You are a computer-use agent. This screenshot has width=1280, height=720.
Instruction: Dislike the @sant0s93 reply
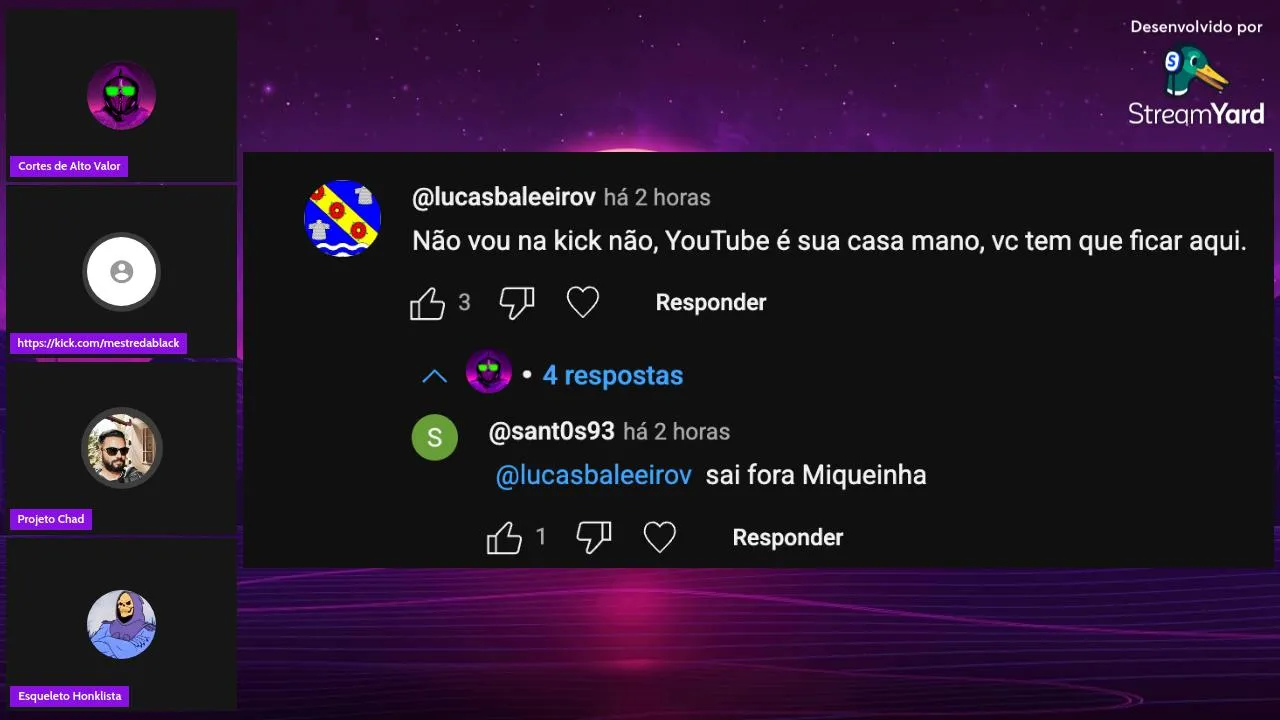tap(594, 537)
